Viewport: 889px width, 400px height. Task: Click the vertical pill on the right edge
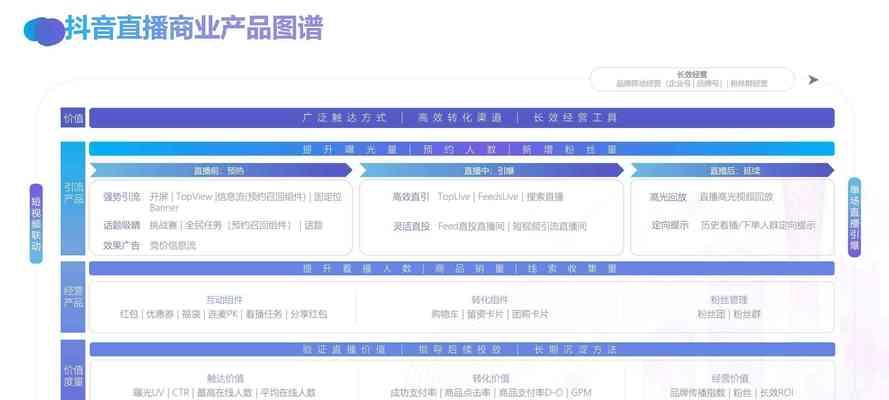[x=854, y=217]
